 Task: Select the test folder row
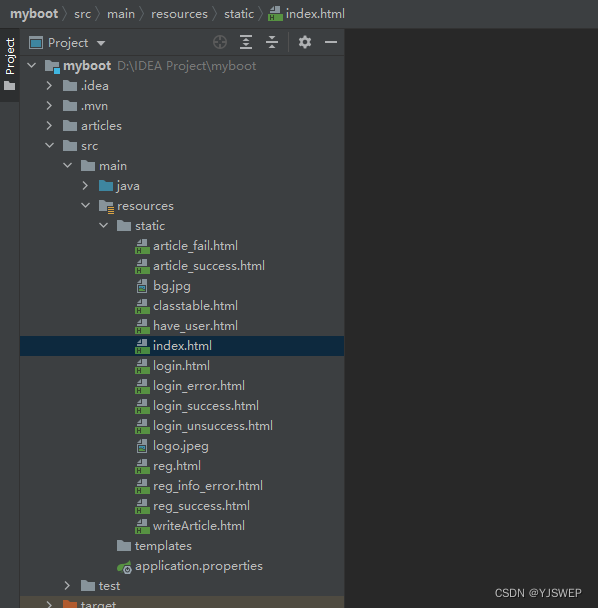[182, 586]
